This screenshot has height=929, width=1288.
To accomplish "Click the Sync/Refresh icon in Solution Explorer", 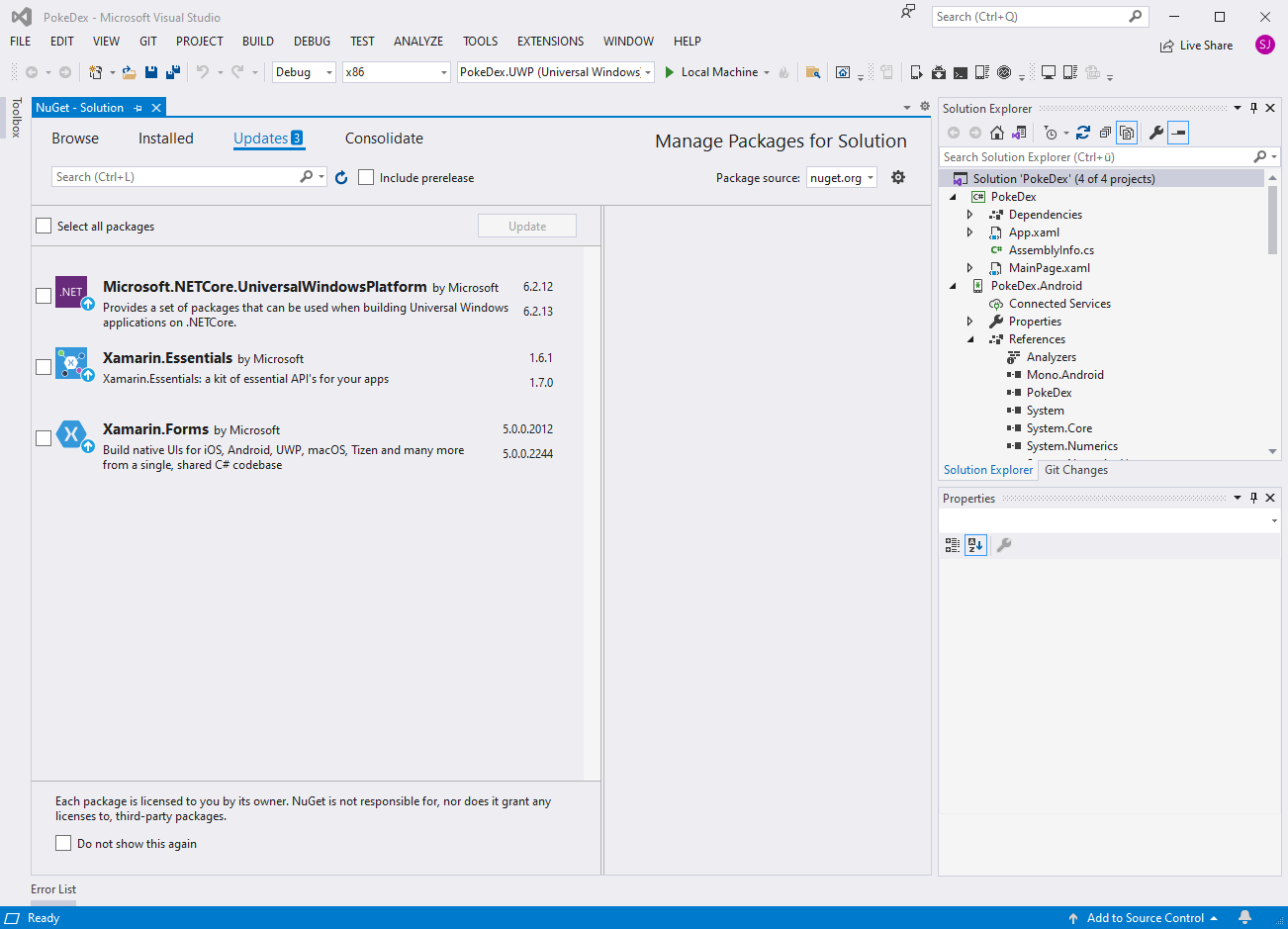I will coord(1083,133).
